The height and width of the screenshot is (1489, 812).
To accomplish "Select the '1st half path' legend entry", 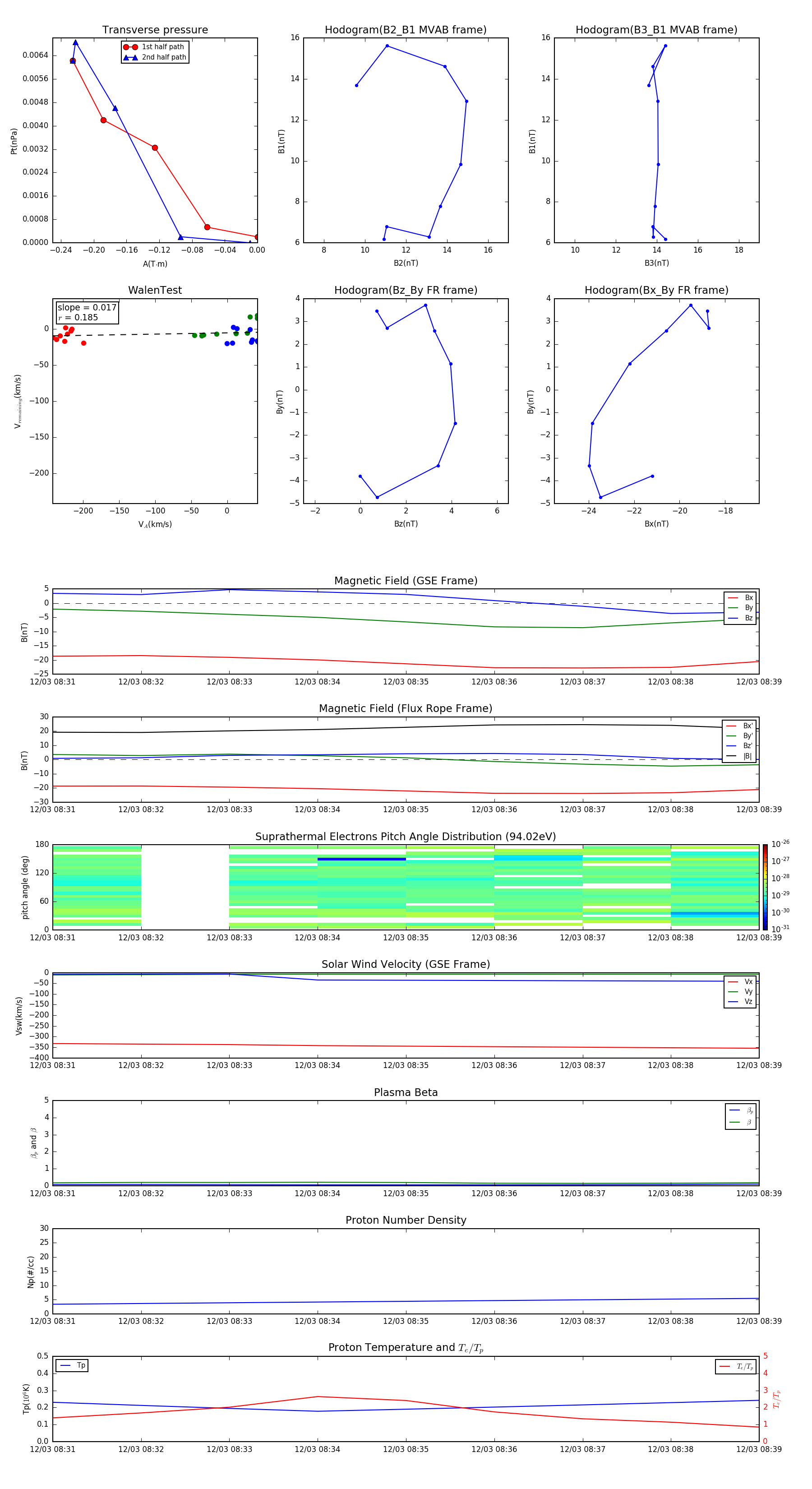I will click(154, 47).
